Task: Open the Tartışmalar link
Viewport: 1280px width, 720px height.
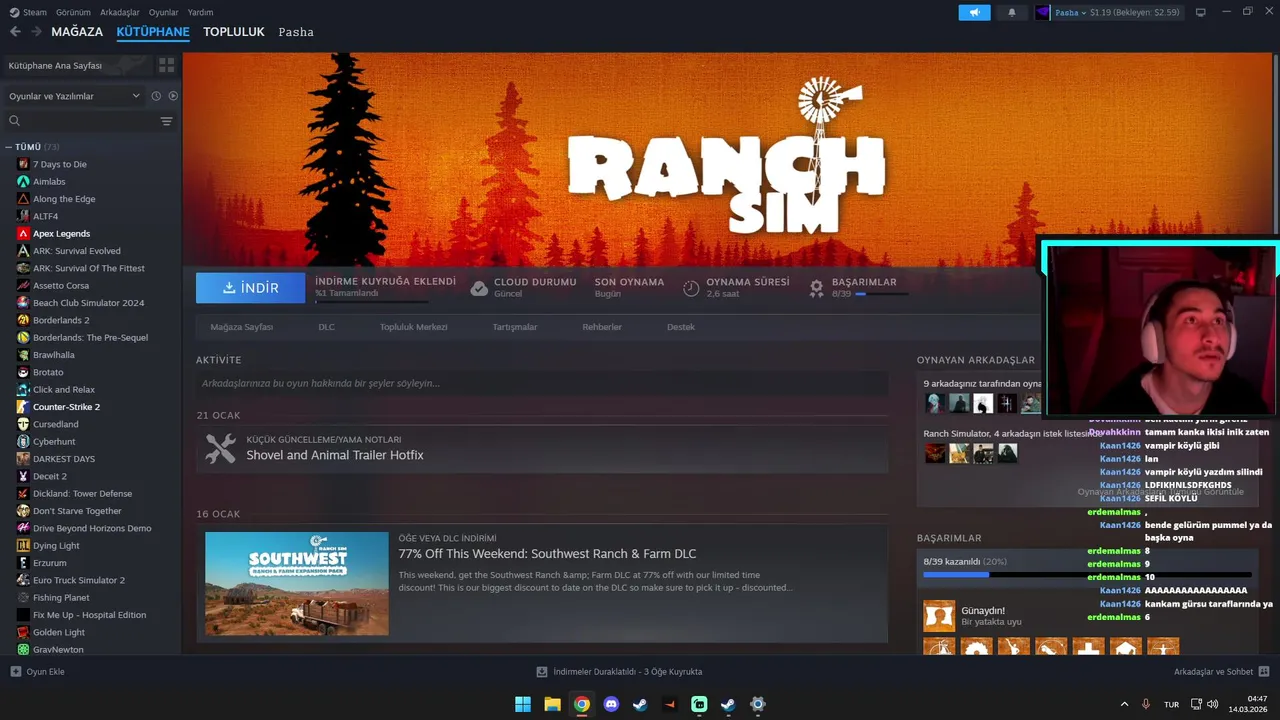Action: pos(515,327)
